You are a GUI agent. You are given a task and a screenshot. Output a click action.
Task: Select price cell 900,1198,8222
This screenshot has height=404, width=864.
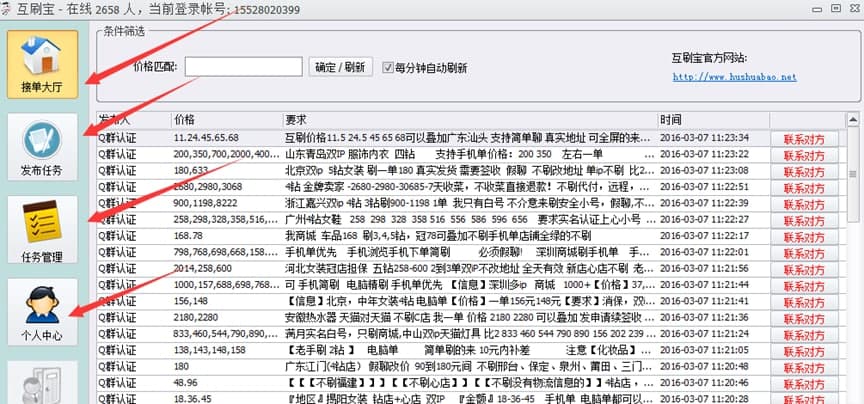207,203
